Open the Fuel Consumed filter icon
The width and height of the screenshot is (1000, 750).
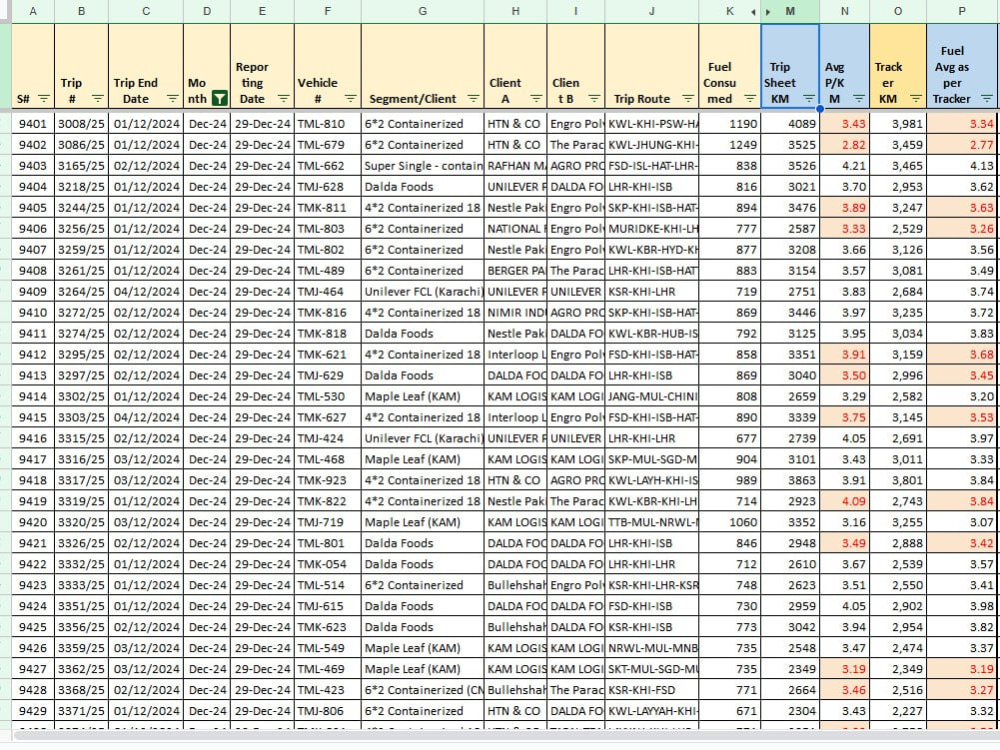pos(750,99)
